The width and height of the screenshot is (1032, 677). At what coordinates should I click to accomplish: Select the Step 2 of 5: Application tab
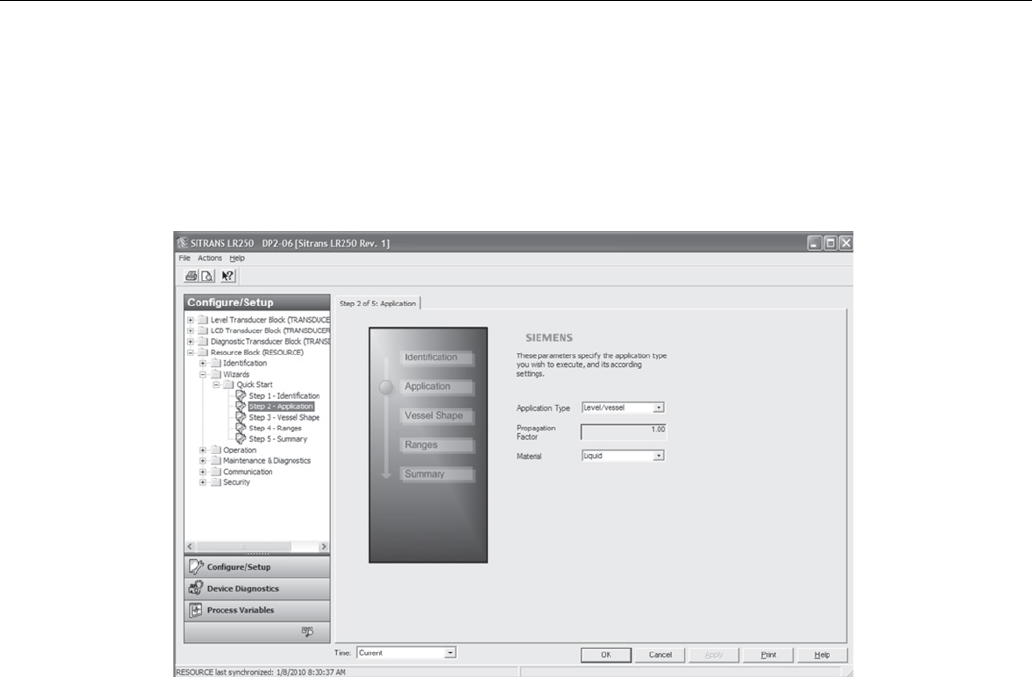pos(378,303)
